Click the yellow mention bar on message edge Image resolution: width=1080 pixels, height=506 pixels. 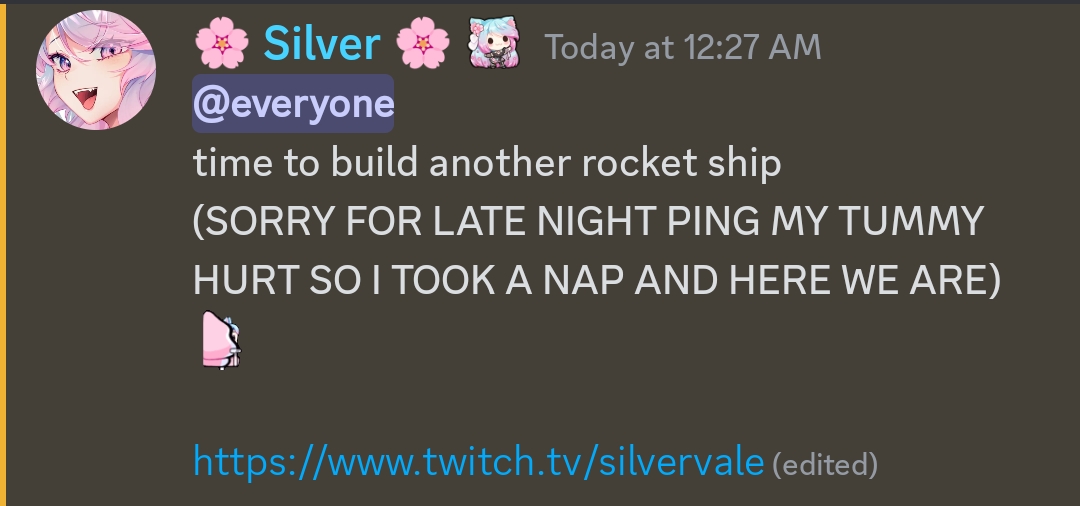coord(3,255)
